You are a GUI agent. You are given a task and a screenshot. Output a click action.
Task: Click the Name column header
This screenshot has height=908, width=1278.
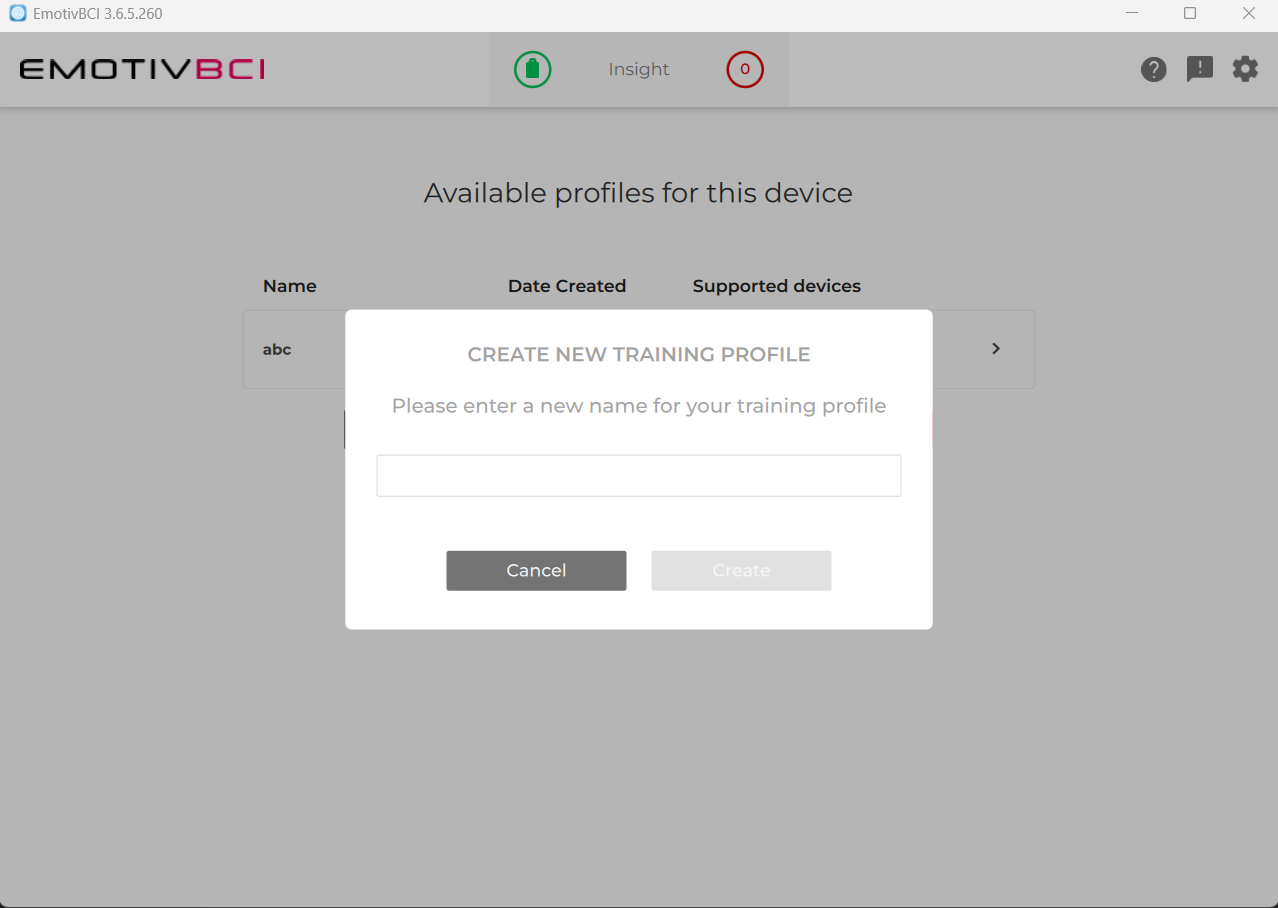coord(289,286)
